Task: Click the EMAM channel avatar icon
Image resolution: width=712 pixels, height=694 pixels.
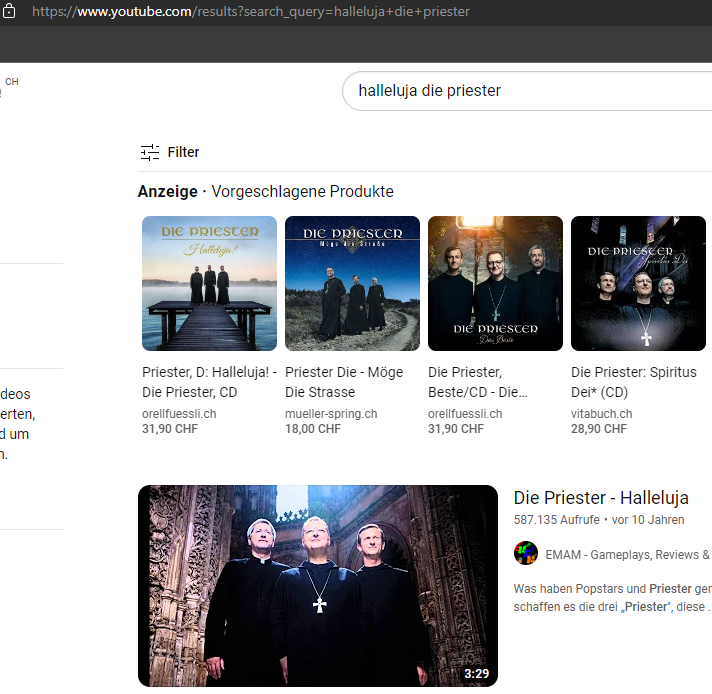Action: (526, 554)
